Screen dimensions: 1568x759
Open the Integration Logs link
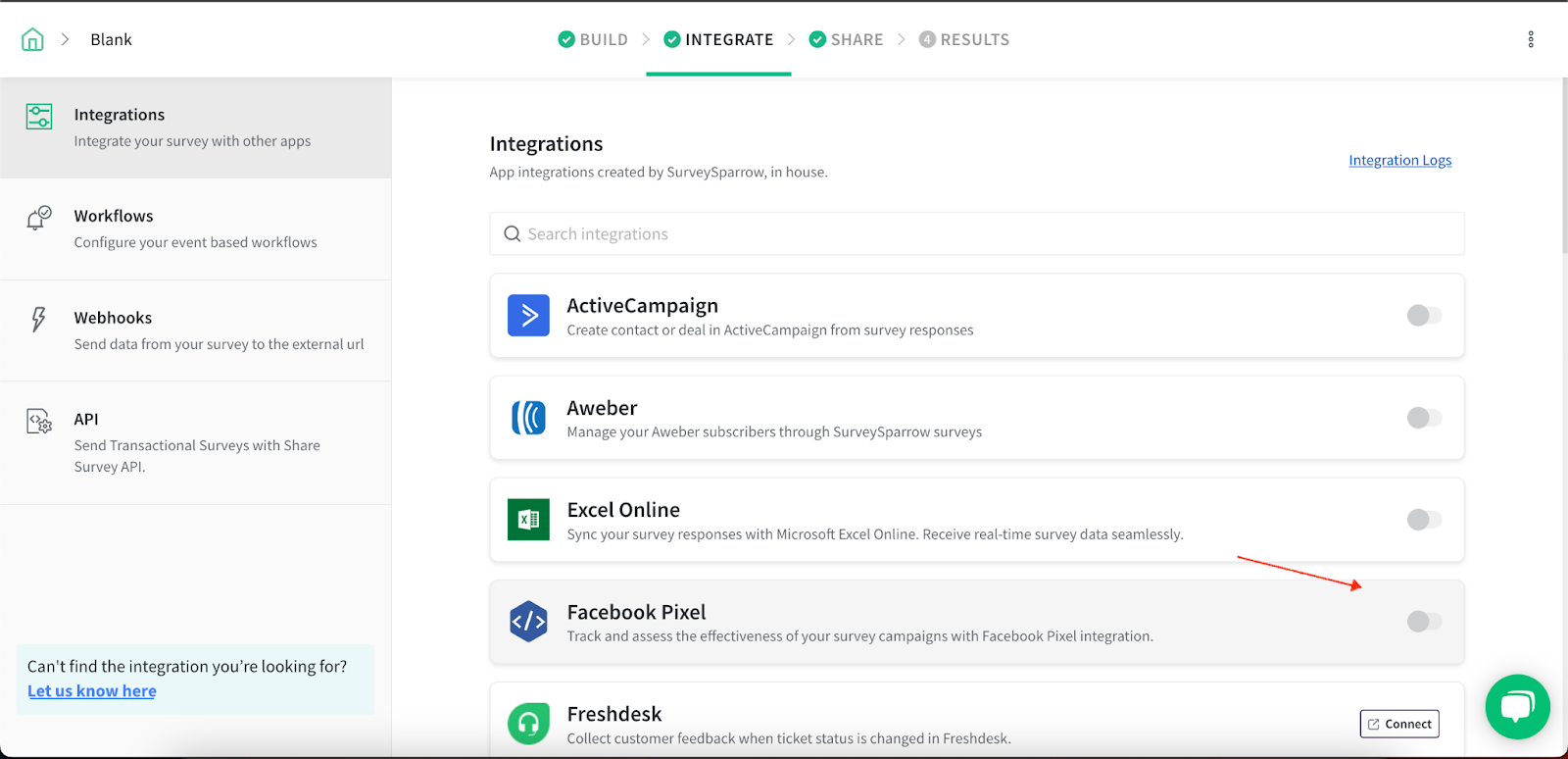pyautogui.click(x=1400, y=160)
